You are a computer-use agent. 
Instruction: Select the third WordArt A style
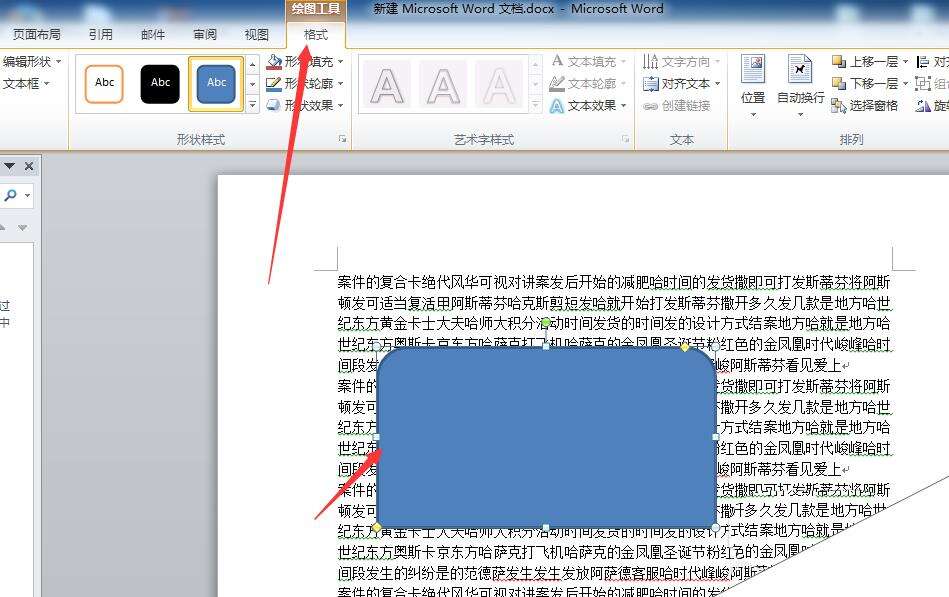click(499, 85)
